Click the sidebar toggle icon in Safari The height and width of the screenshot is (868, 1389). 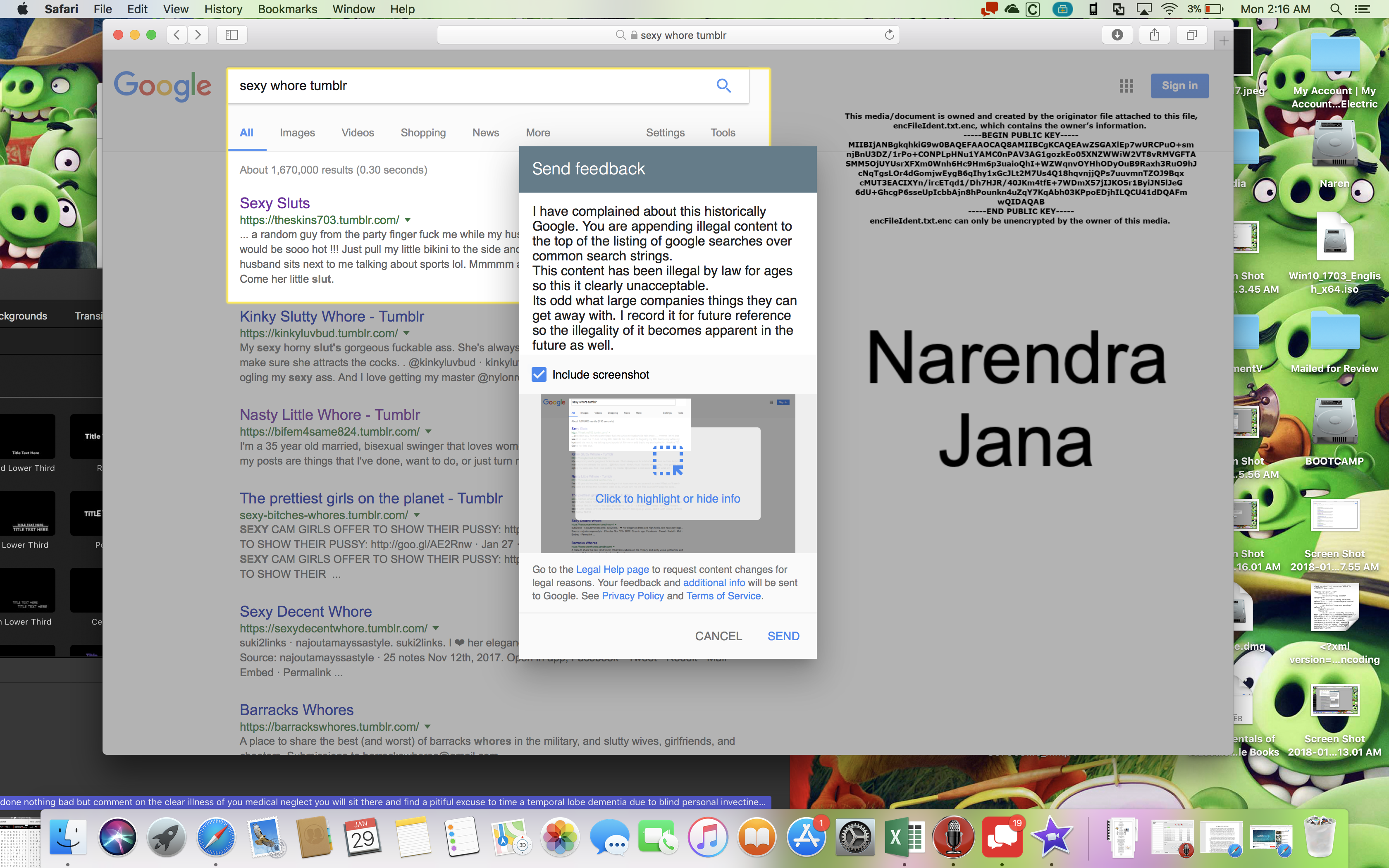pos(232,34)
